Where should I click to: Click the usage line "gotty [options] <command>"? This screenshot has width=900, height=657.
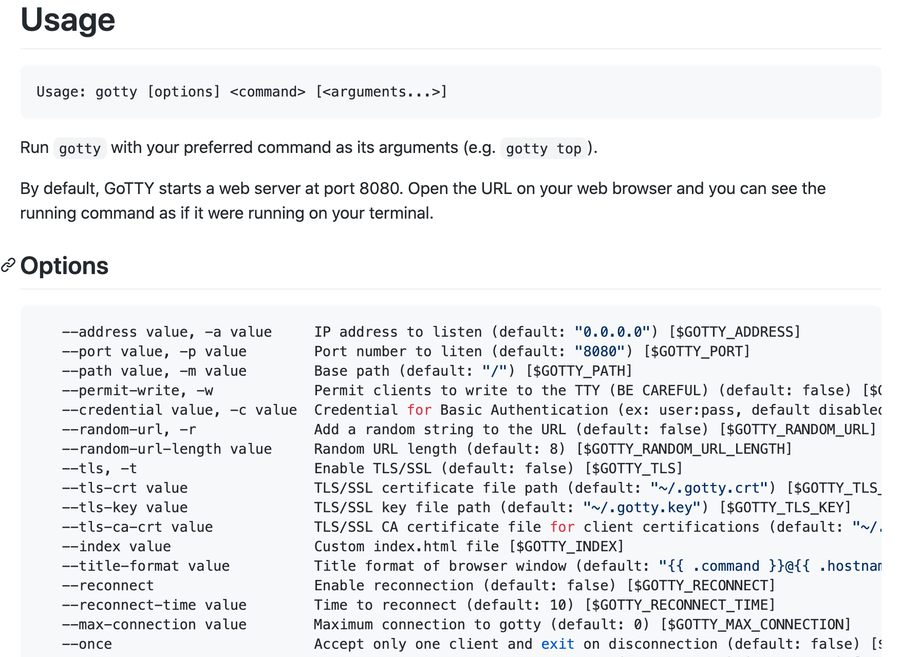200,92
